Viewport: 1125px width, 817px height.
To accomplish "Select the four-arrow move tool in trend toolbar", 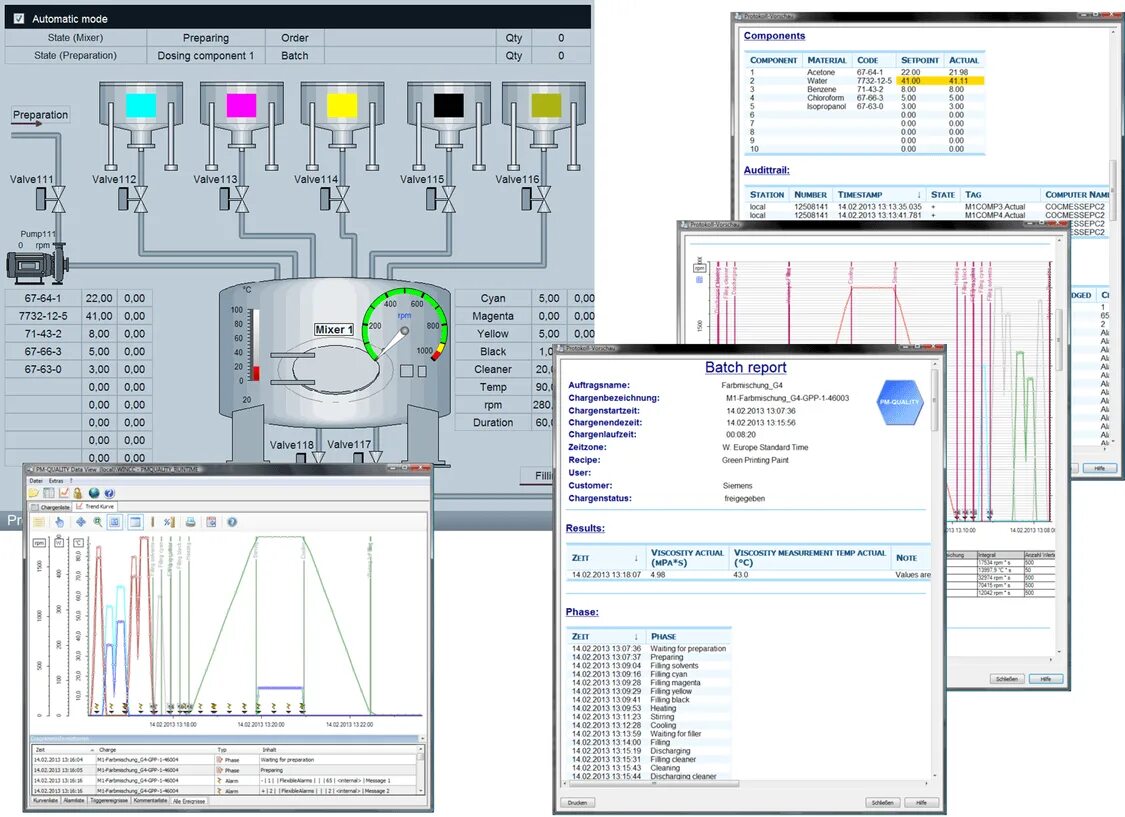I will (80, 522).
